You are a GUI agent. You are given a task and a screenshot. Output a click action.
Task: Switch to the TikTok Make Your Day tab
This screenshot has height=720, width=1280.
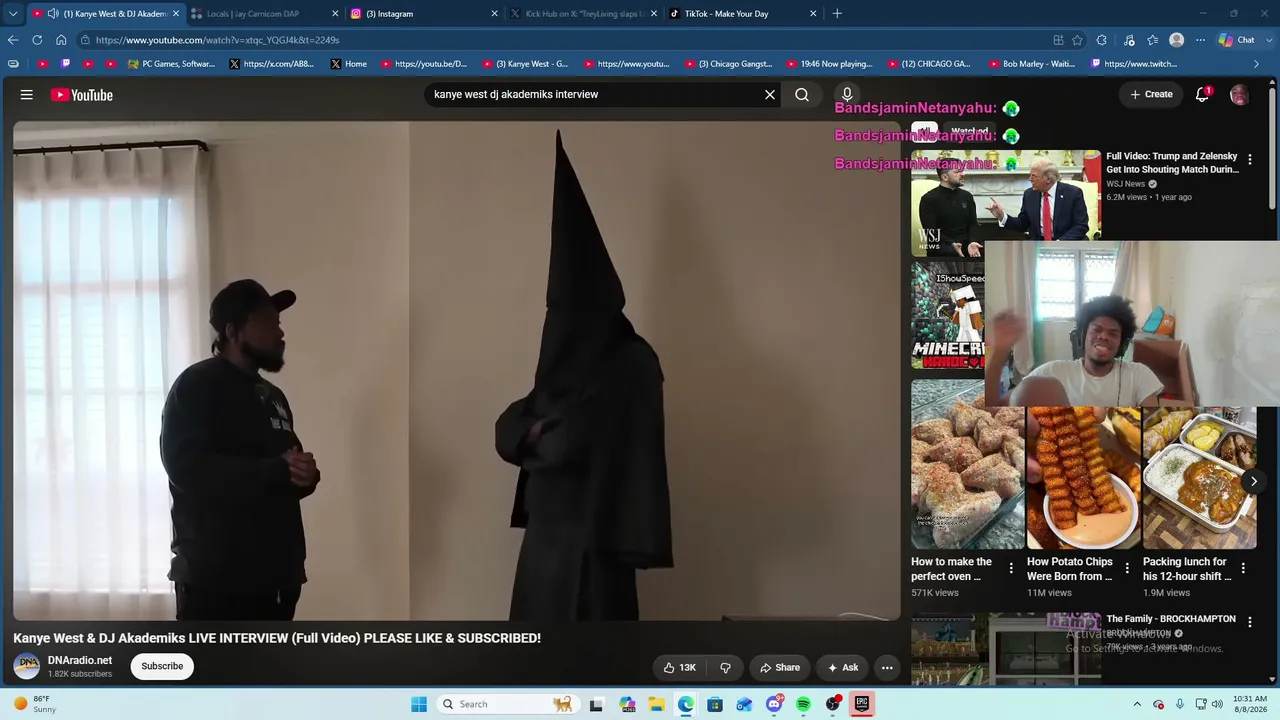[x=743, y=14]
